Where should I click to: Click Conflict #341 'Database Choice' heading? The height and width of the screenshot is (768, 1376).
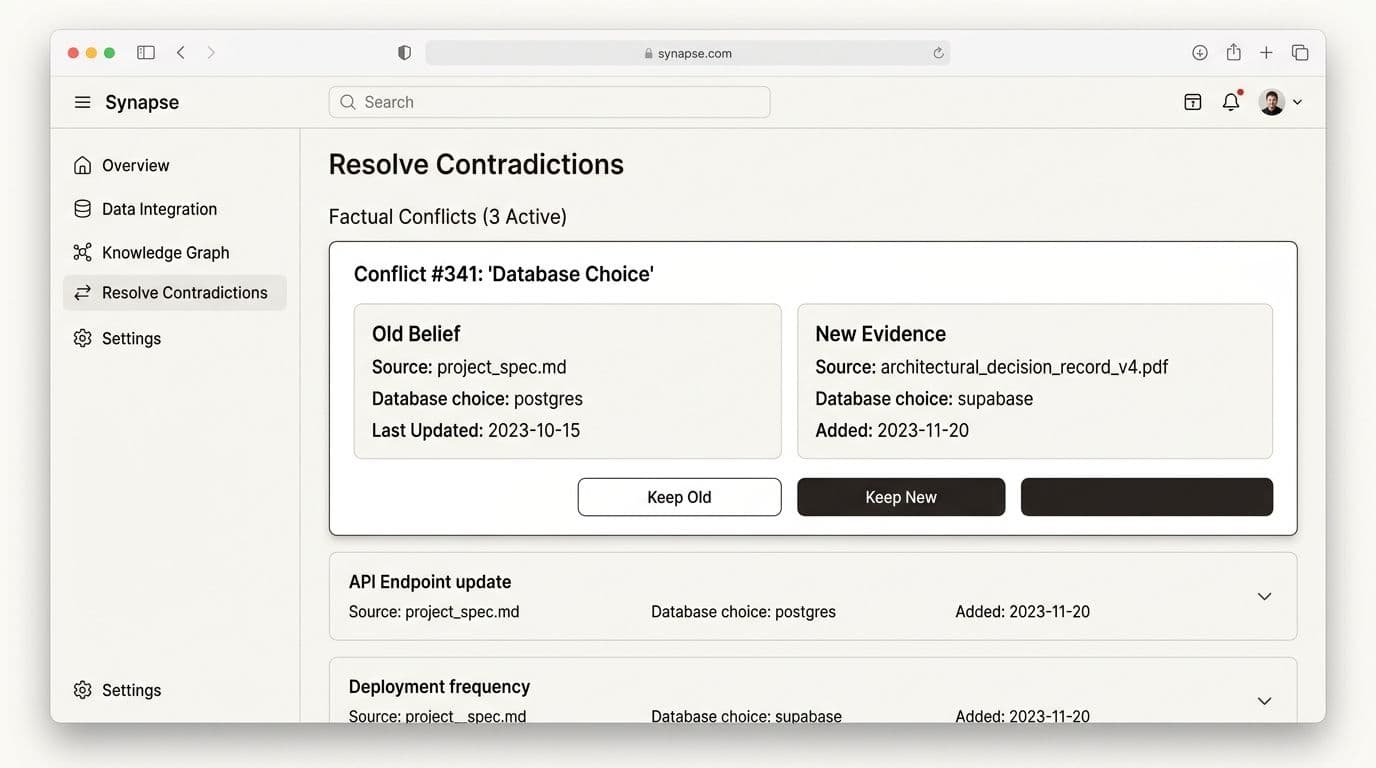click(504, 274)
